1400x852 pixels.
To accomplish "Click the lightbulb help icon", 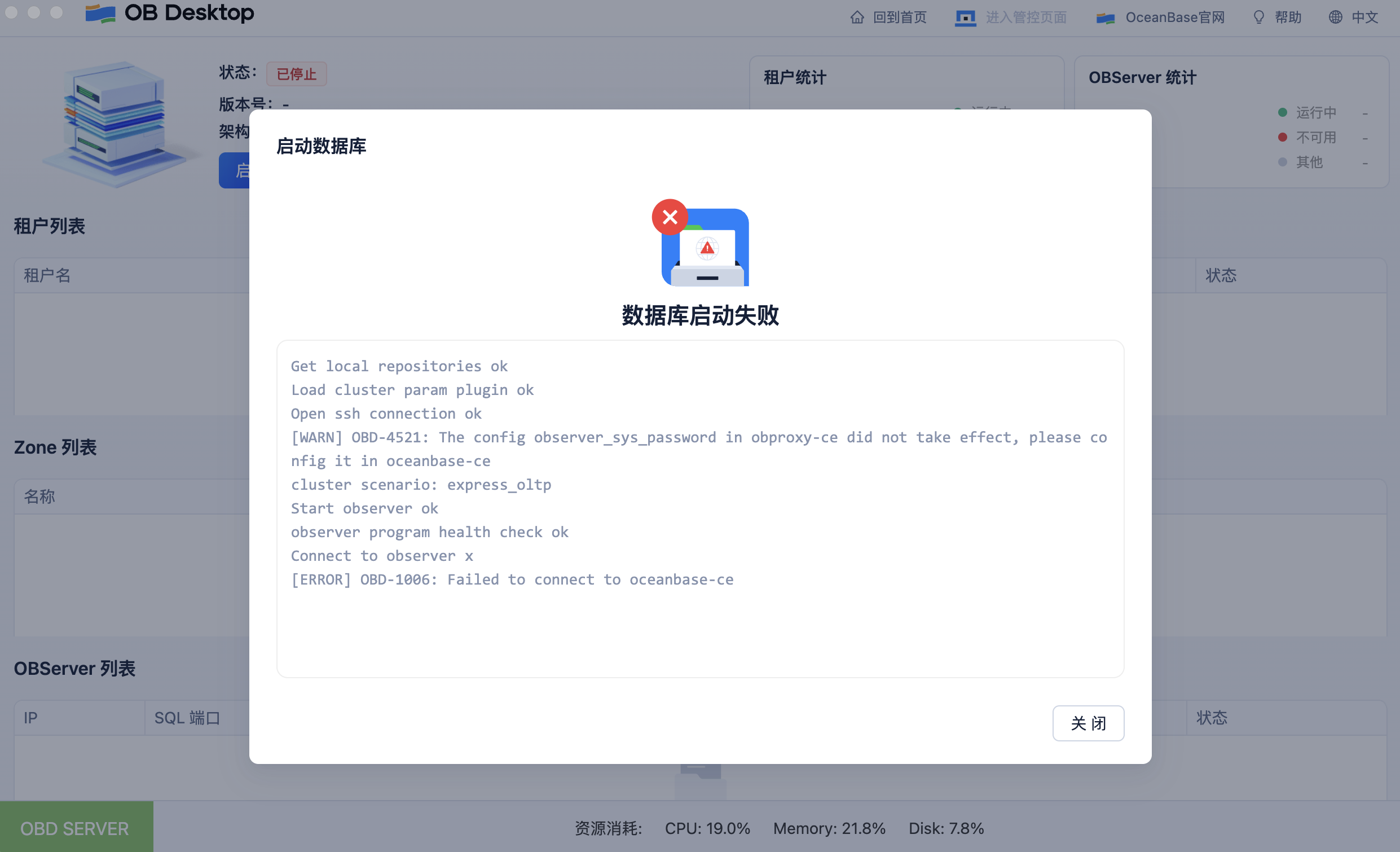I will click(x=1258, y=17).
